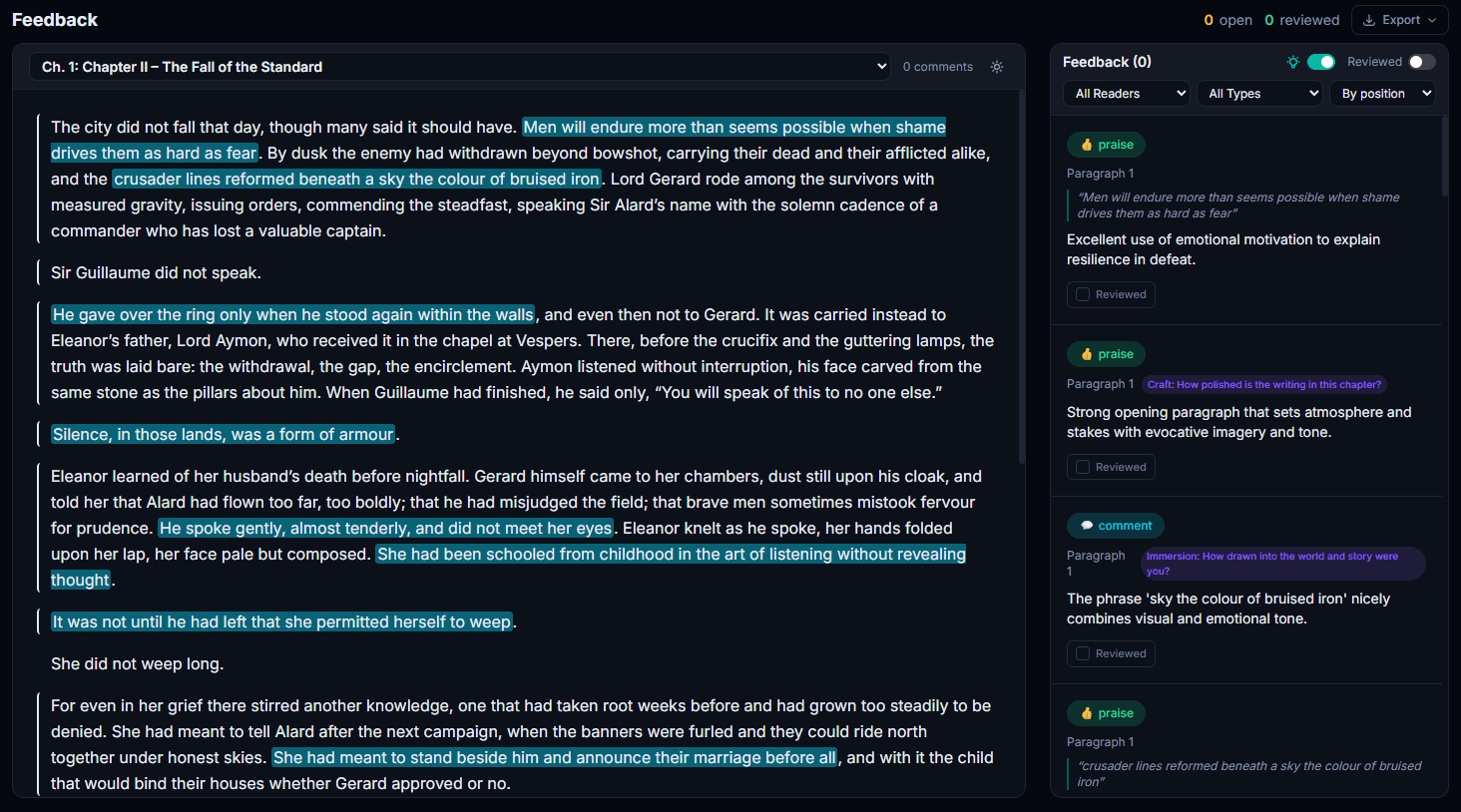Mark the comment feedback card as Reviewed
The width and height of the screenshot is (1461, 812).
point(1111,653)
